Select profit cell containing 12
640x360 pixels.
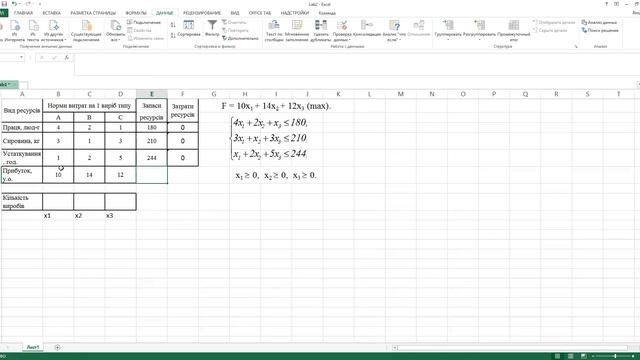120,175
